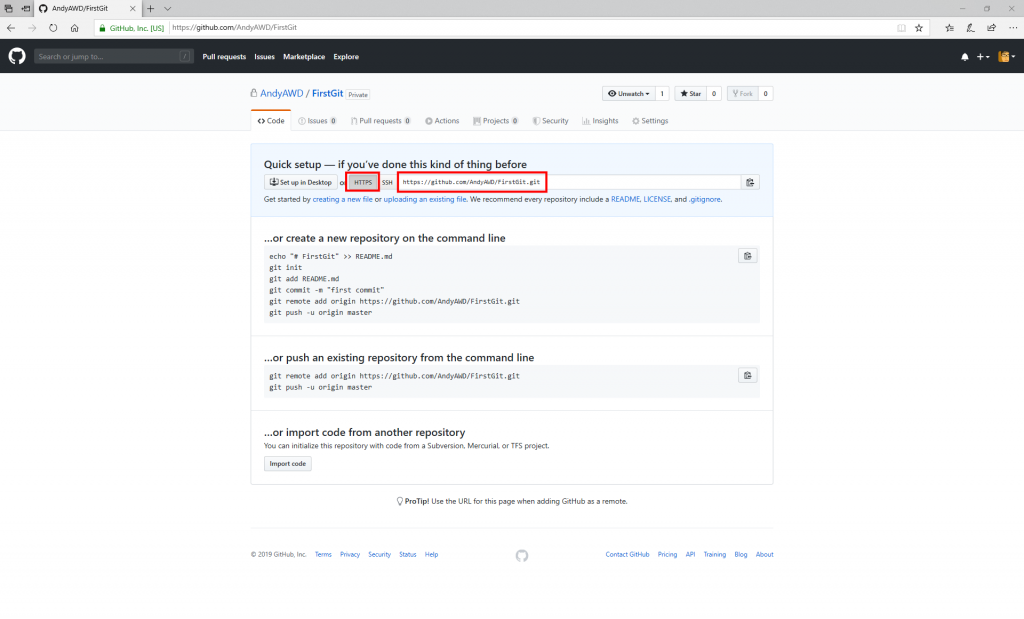Close the AndyAWD/FirstGit tab
Screen dimensions: 1024x619
coord(132,8)
